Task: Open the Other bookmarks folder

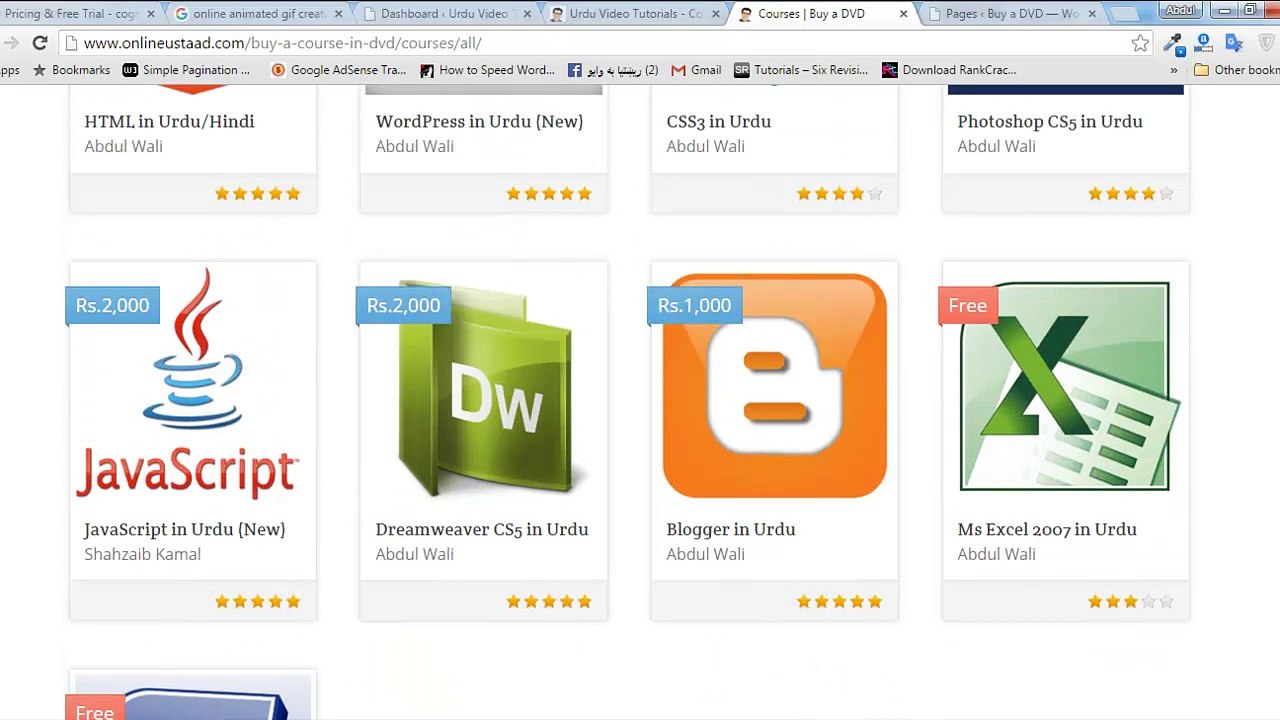Action: pos(1237,70)
